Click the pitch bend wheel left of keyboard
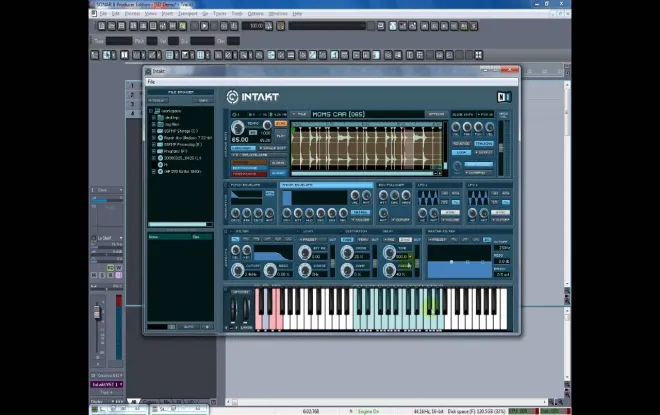Viewport: 660px width, 415px height. (234, 311)
